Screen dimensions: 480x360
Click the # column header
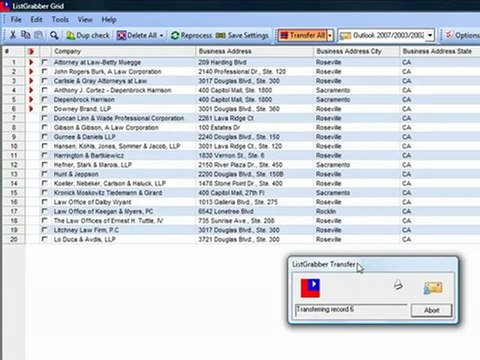click(14, 51)
